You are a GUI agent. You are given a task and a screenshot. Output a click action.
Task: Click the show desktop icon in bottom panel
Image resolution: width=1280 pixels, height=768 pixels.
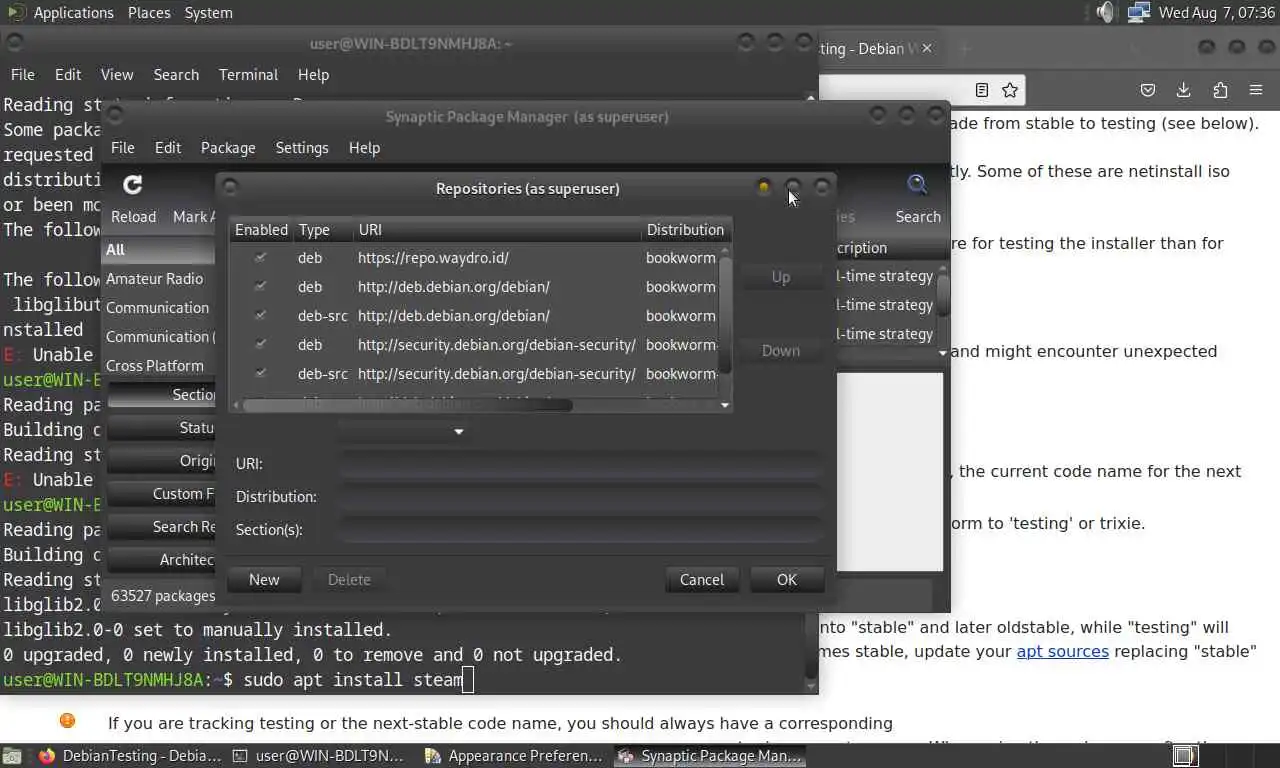point(12,756)
